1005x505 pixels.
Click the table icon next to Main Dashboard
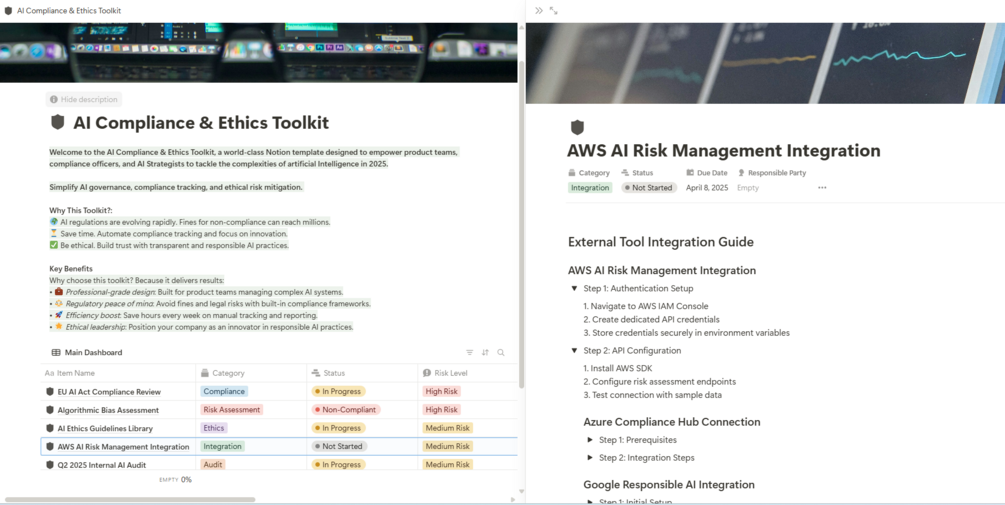coord(56,352)
